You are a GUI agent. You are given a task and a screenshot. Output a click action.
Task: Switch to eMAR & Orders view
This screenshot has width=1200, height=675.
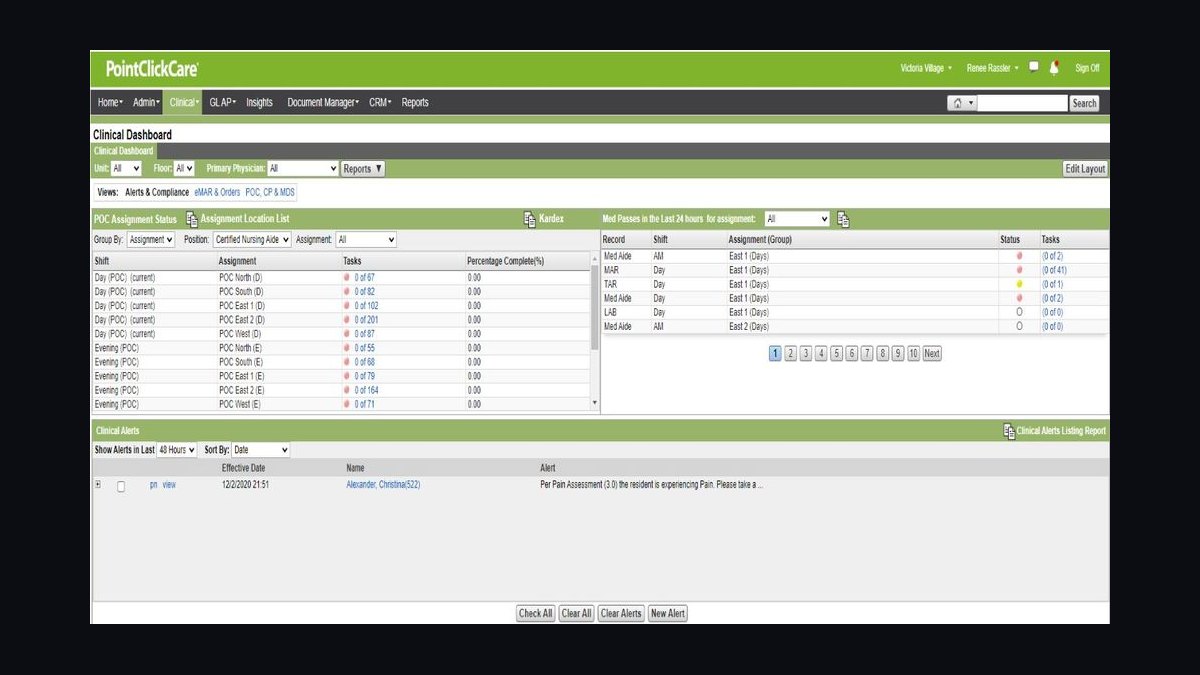(217, 192)
